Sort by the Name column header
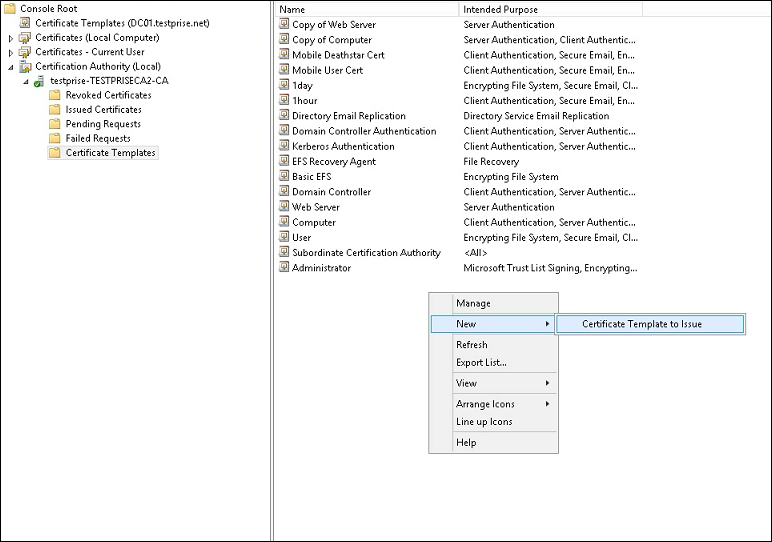This screenshot has height=542, width=772. pyautogui.click(x=367, y=9)
